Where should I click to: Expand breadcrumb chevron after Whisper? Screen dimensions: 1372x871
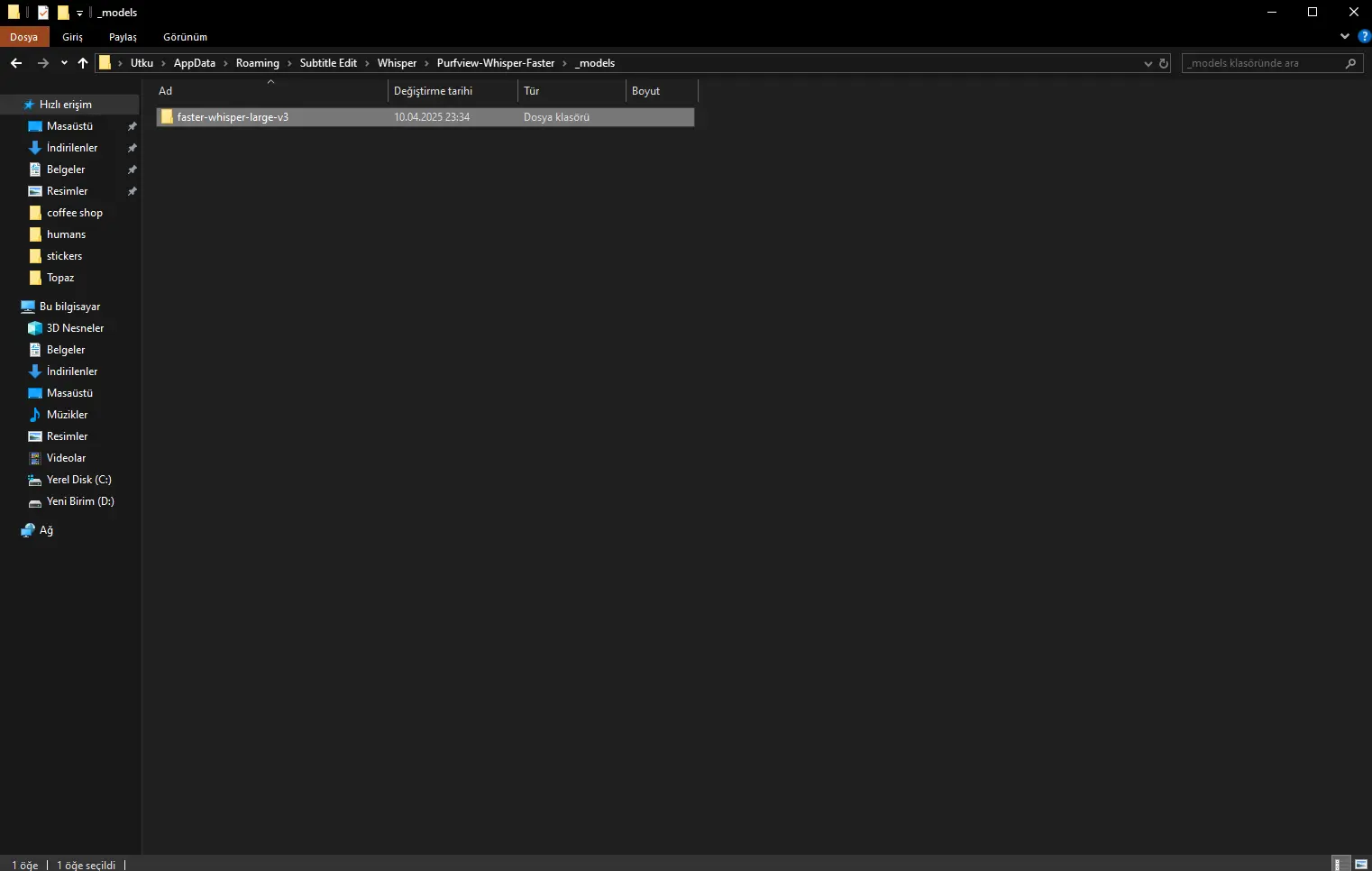(426, 63)
